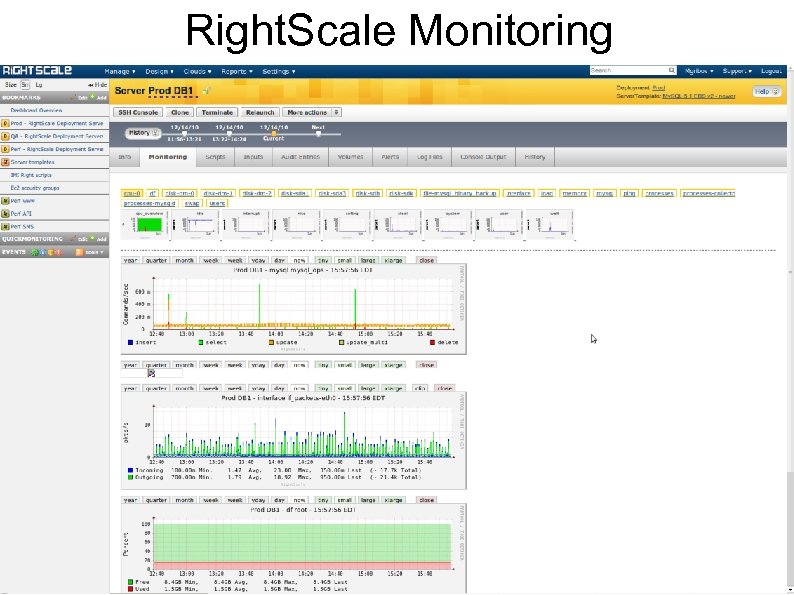Click the Terminate button
794x595 pixels.
[x=217, y=112]
